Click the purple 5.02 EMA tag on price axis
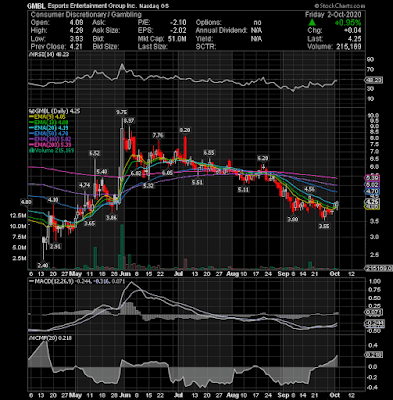The image size is (393, 400). coord(372,185)
